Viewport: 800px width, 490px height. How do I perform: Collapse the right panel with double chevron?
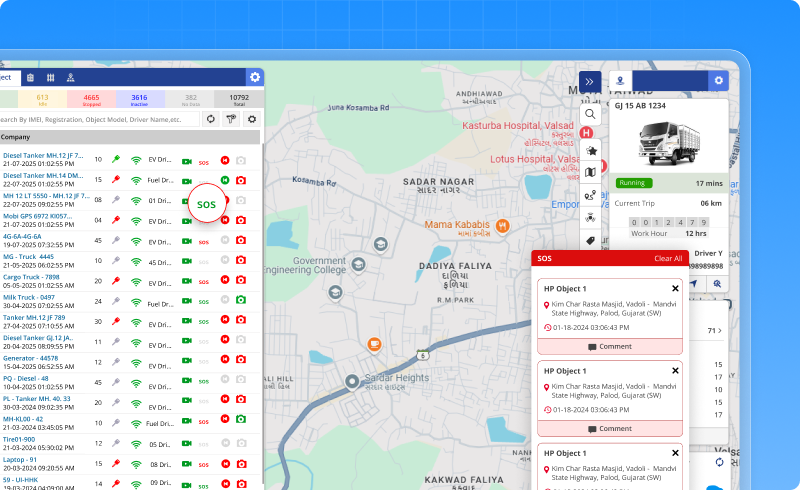[590, 81]
